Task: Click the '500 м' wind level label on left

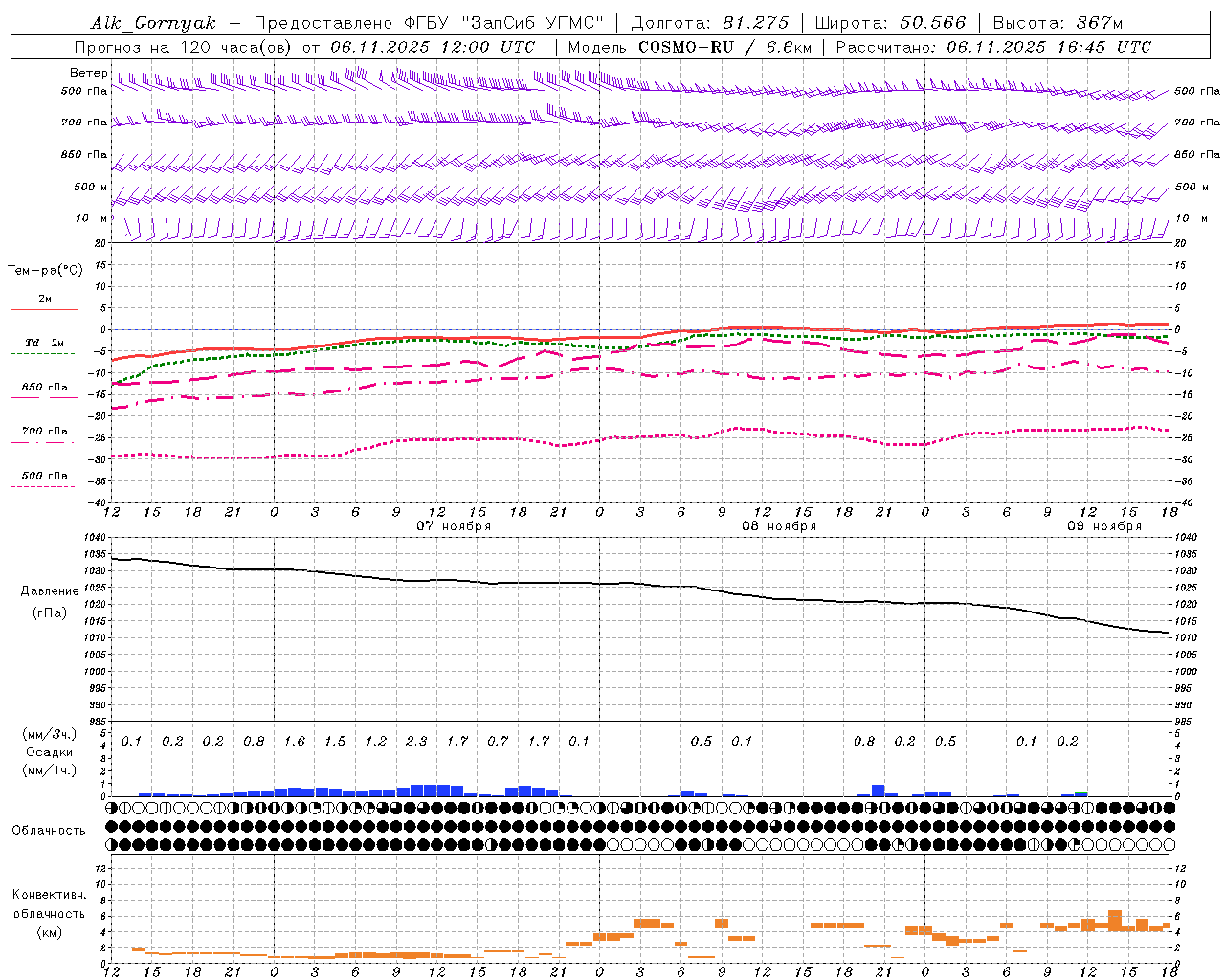Action: [90, 187]
